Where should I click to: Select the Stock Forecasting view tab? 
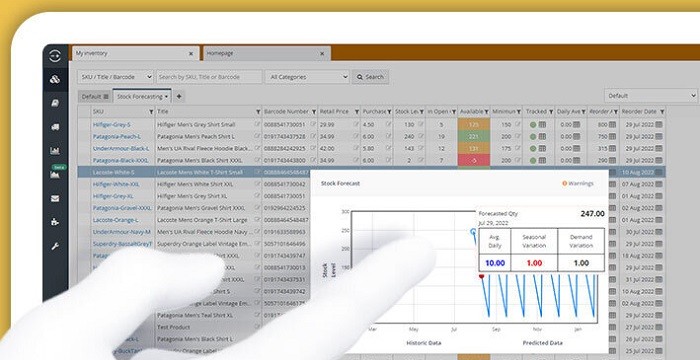tap(142, 96)
